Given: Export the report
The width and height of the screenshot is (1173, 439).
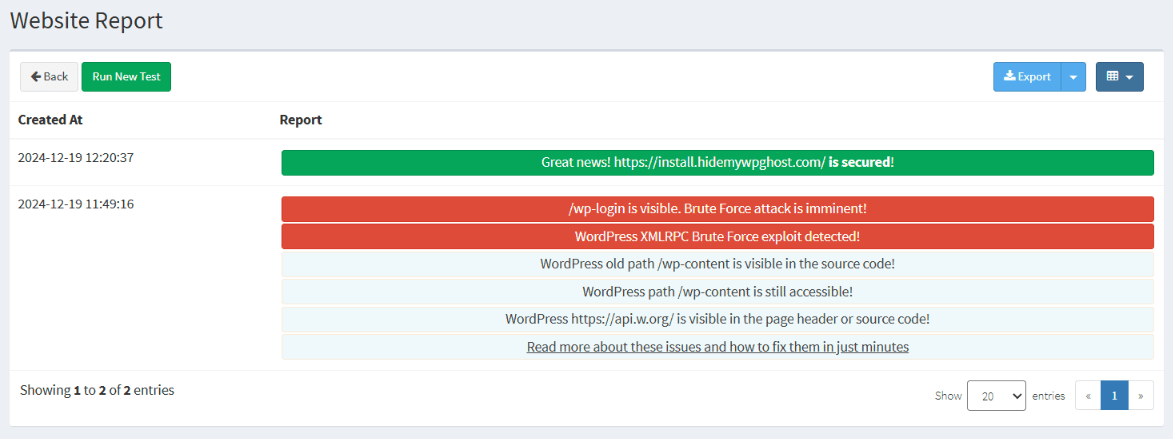Looking at the screenshot, I should coord(1027,77).
